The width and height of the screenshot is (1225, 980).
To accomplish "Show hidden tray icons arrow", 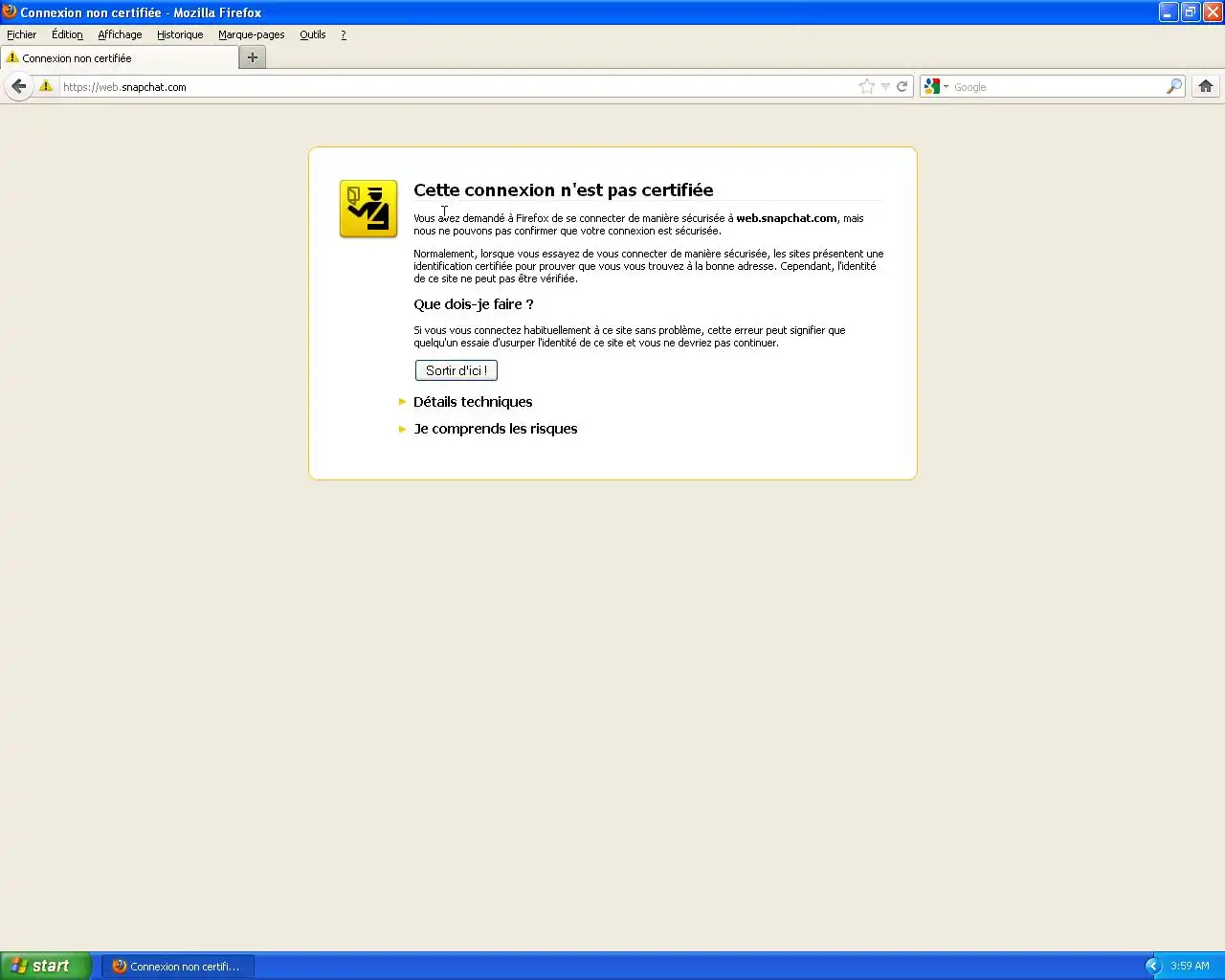I will (x=1153, y=966).
